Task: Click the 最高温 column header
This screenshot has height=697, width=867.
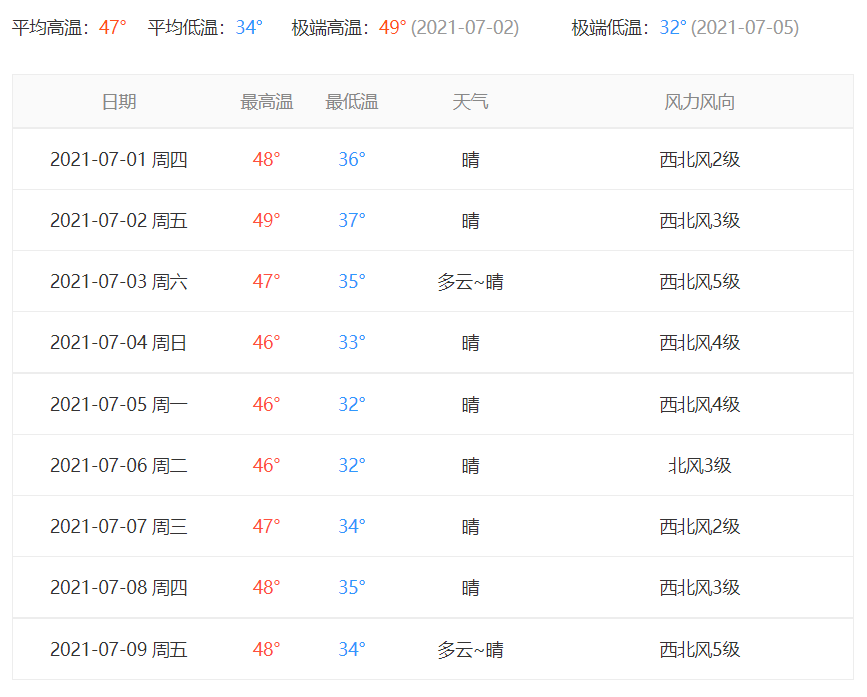Action: [267, 102]
